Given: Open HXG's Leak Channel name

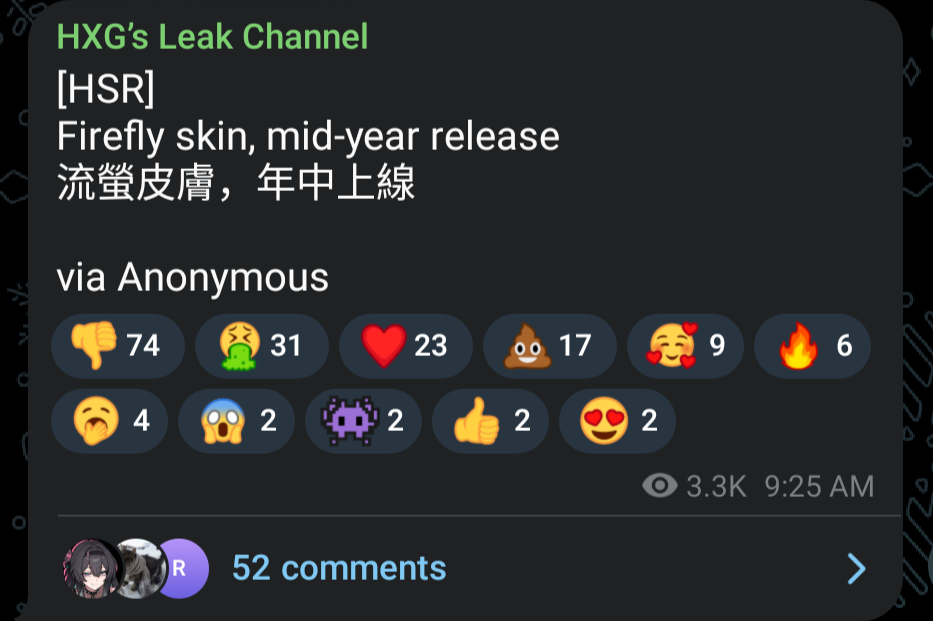Looking at the screenshot, I should tap(212, 37).
